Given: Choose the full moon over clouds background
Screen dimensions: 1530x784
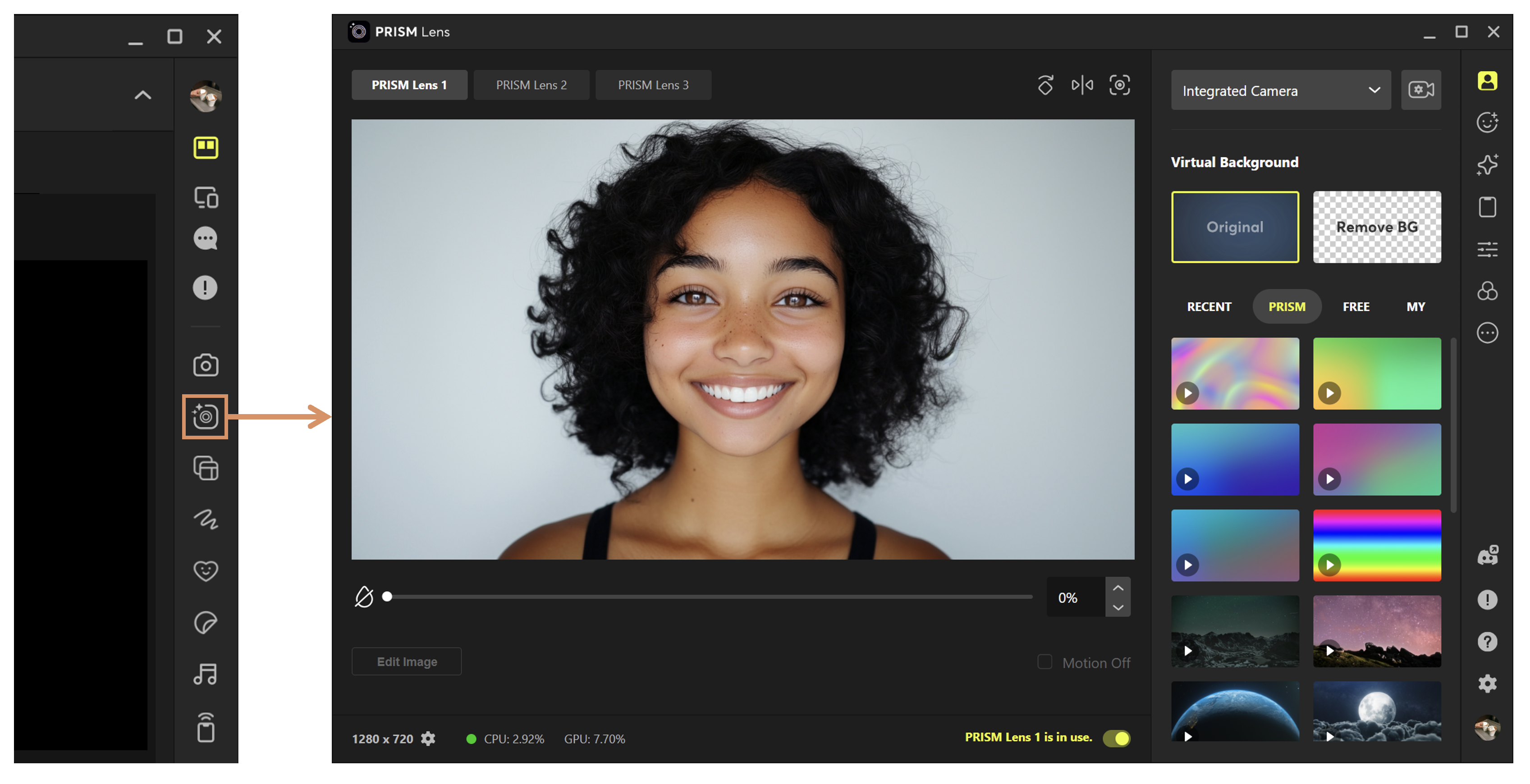Looking at the screenshot, I should 1377,711.
